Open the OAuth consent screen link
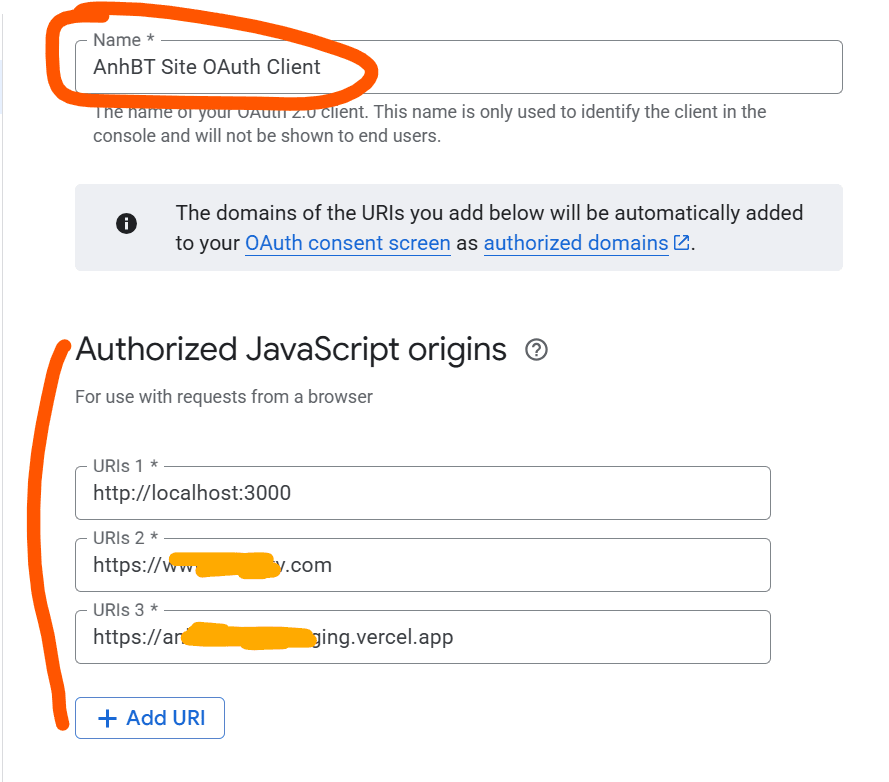The width and height of the screenshot is (889, 782). (347, 243)
